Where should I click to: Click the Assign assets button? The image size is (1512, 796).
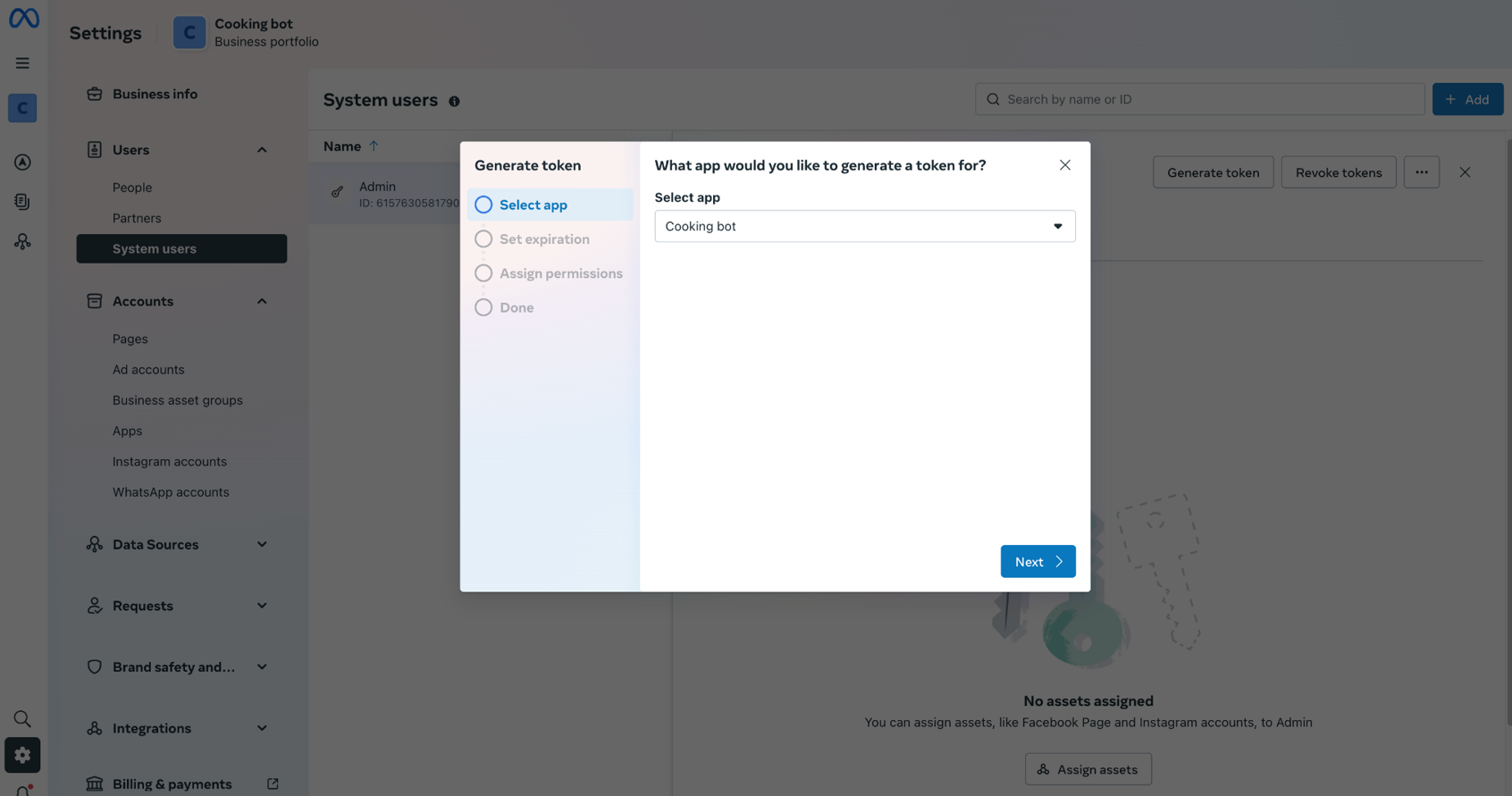pyautogui.click(x=1088, y=769)
